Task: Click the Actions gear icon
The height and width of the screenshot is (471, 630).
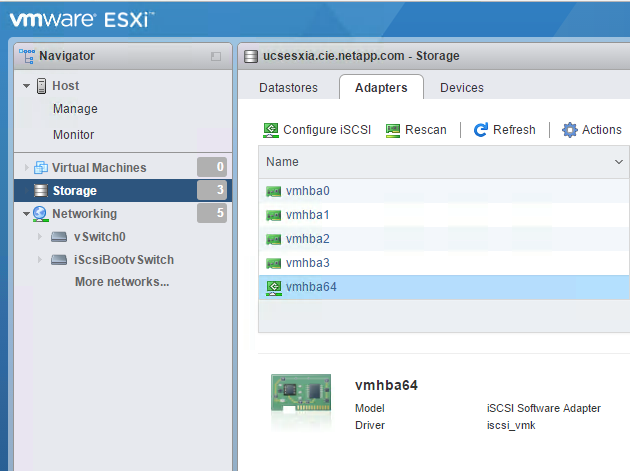Action: point(569,130)
